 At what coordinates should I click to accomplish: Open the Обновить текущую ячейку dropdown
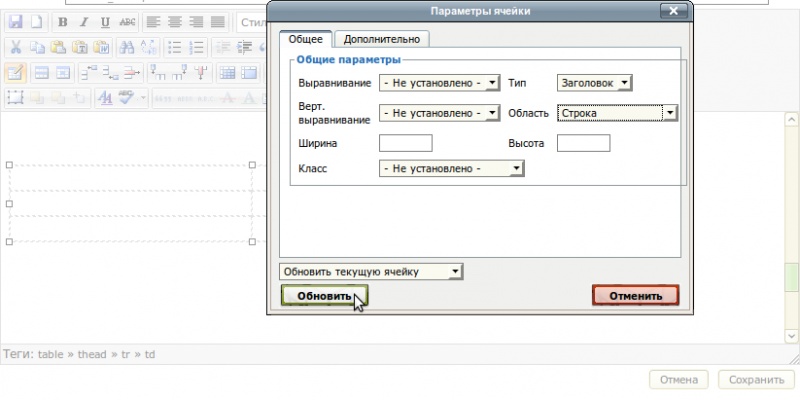point(371,272)
